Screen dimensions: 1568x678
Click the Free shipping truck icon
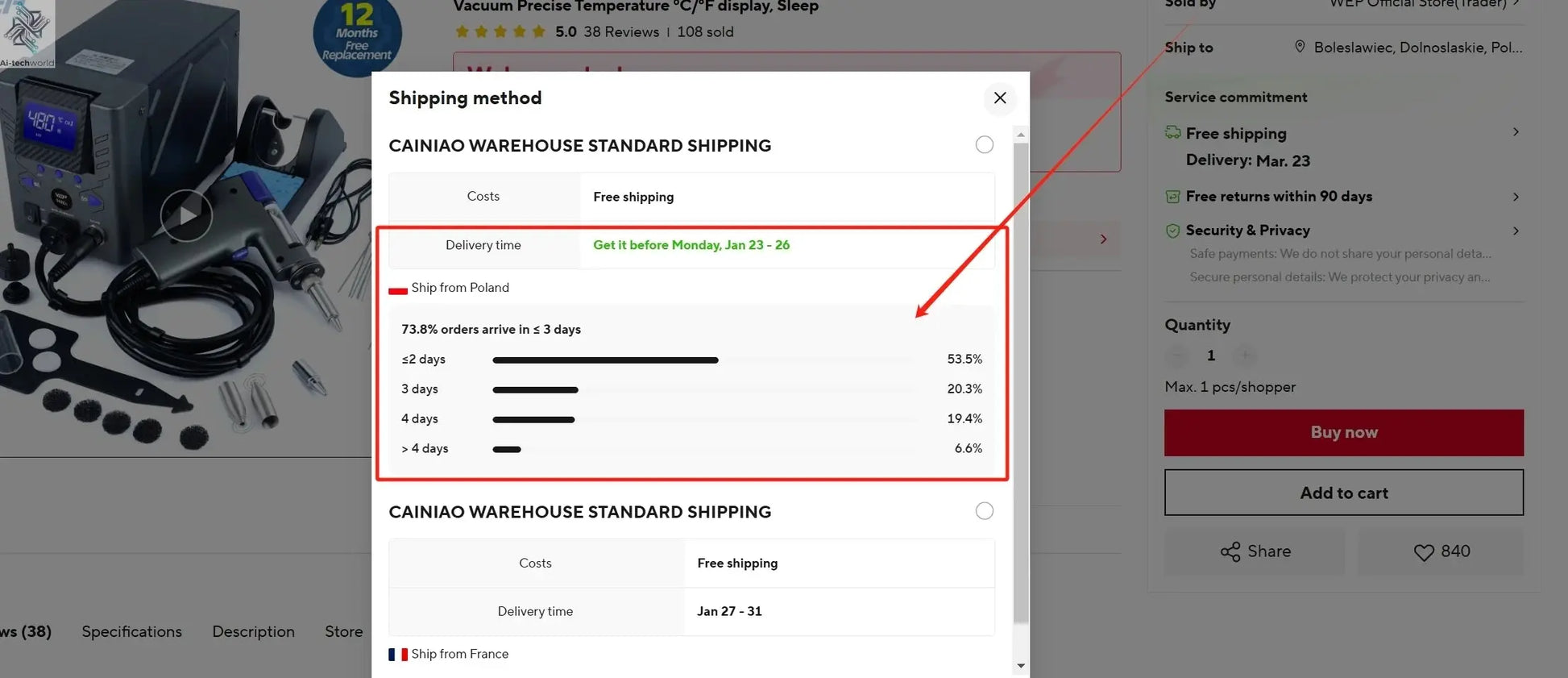[1173, 132]
